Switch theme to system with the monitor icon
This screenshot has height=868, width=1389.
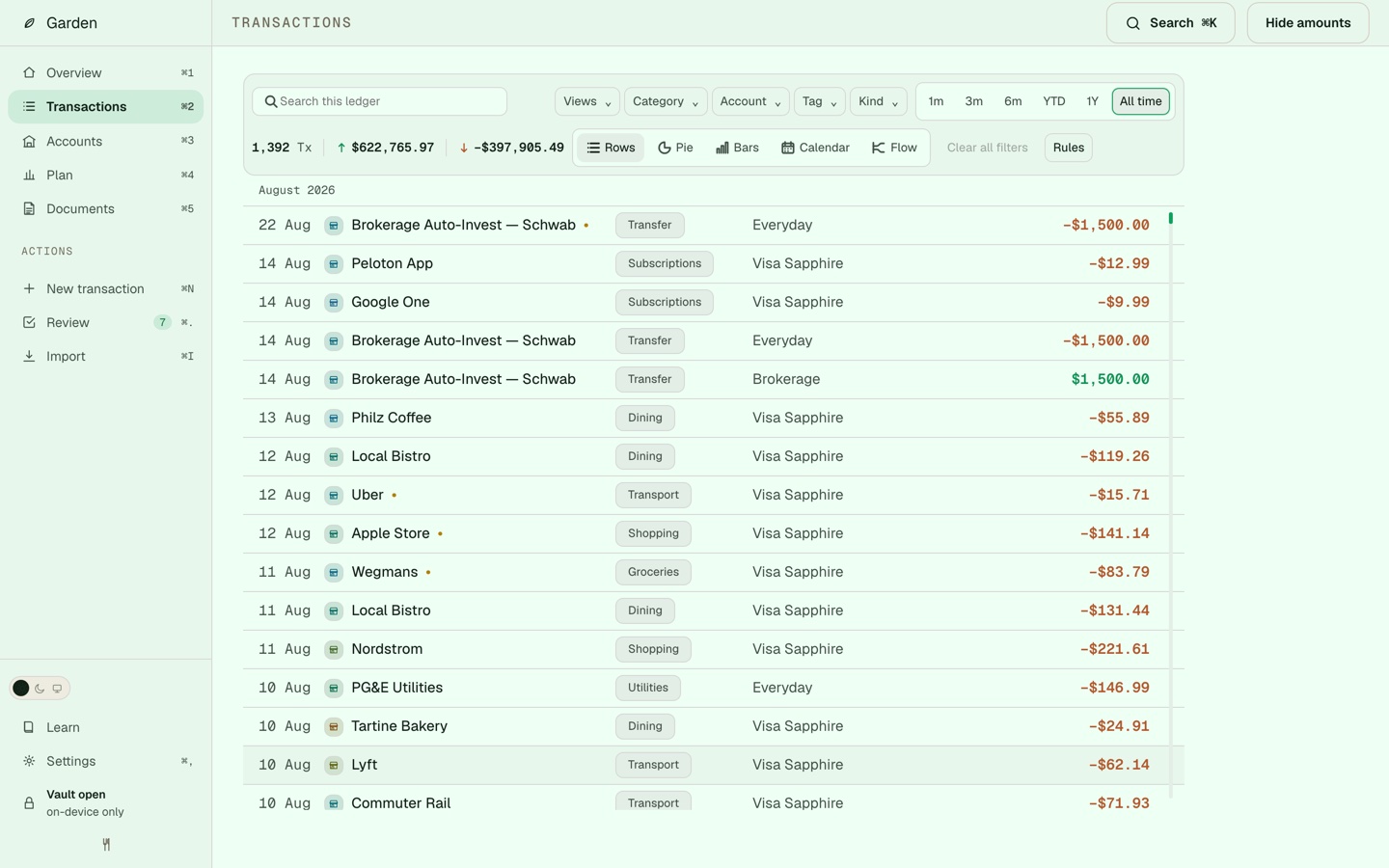pyautogui.click(x=57, y=689)
